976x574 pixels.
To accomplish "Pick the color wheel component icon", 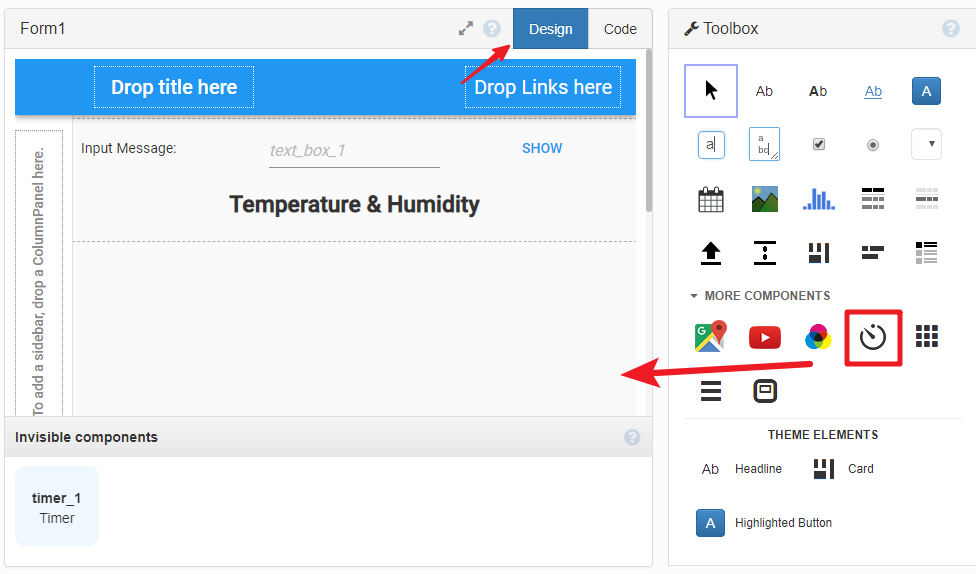I will (818, 337).
